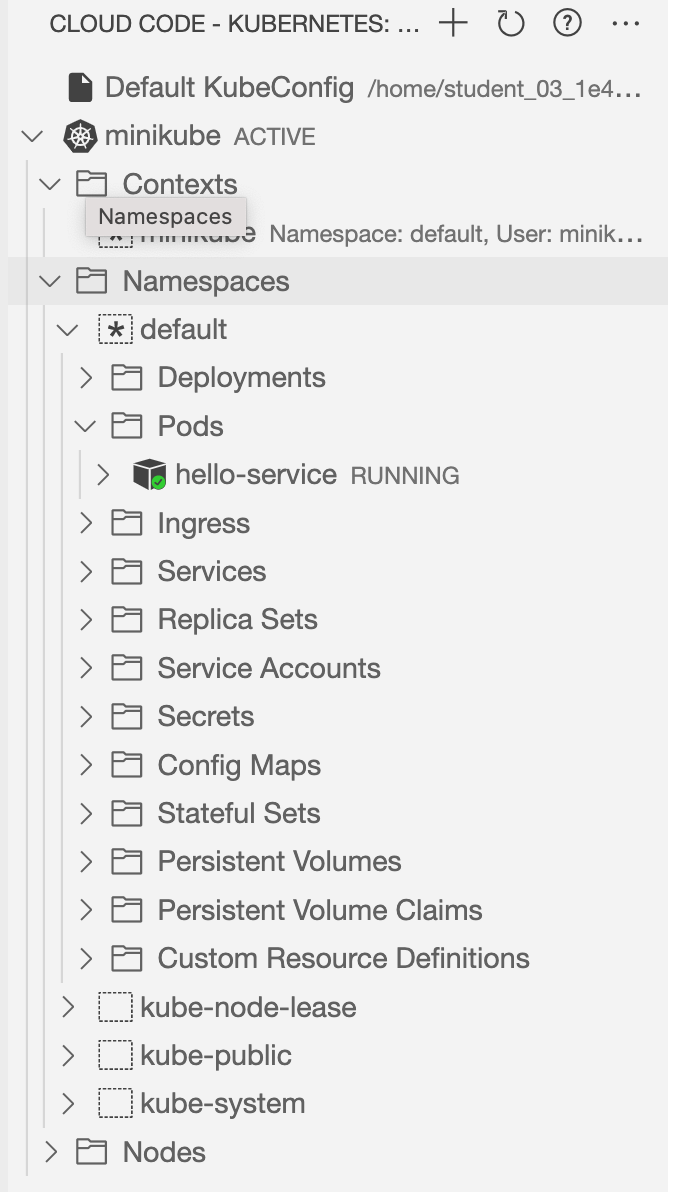The height and width of the screenshot is (1192, 674).
Task: Open the more actions ellipsis menu
Action: click(x=625, y=23)
